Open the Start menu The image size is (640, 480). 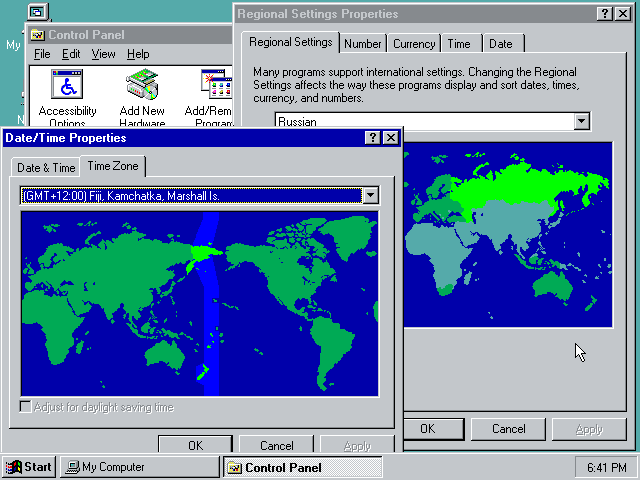tap(29, 467)
